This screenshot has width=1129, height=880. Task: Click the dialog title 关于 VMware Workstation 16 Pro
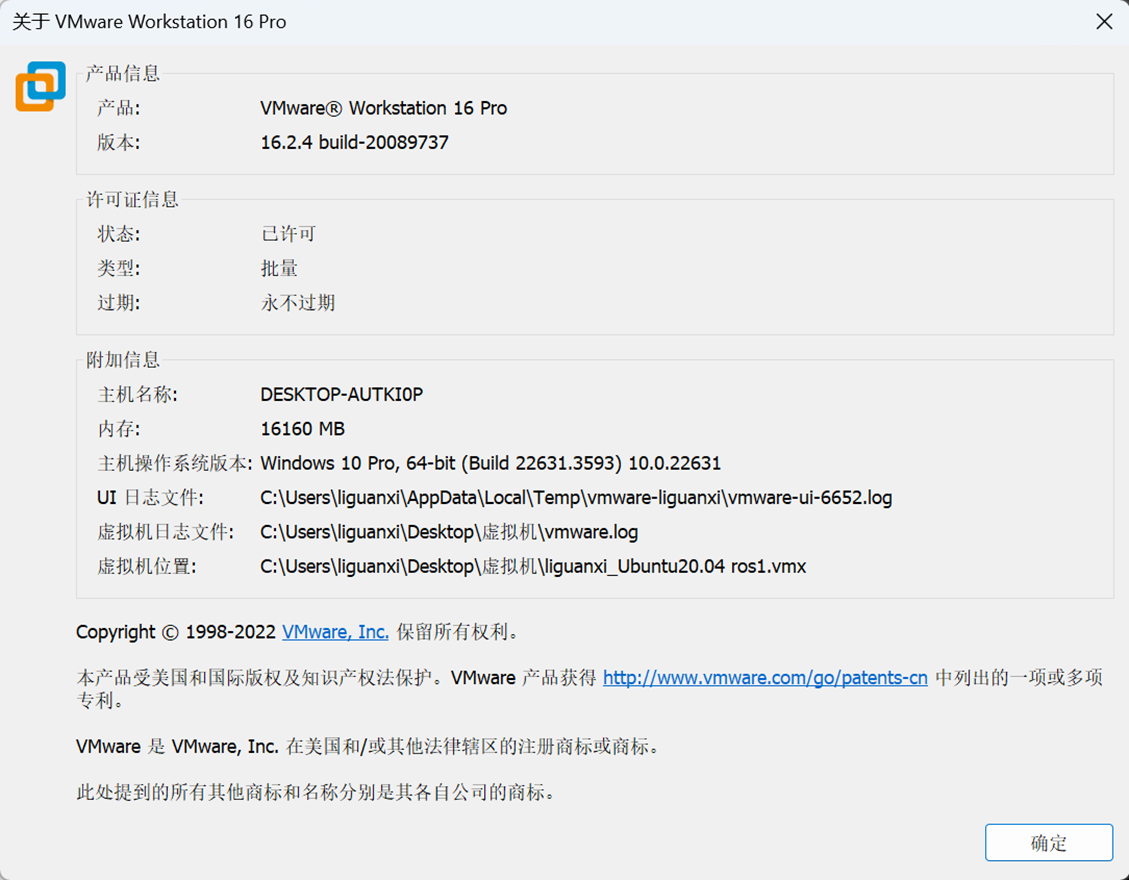149,22
